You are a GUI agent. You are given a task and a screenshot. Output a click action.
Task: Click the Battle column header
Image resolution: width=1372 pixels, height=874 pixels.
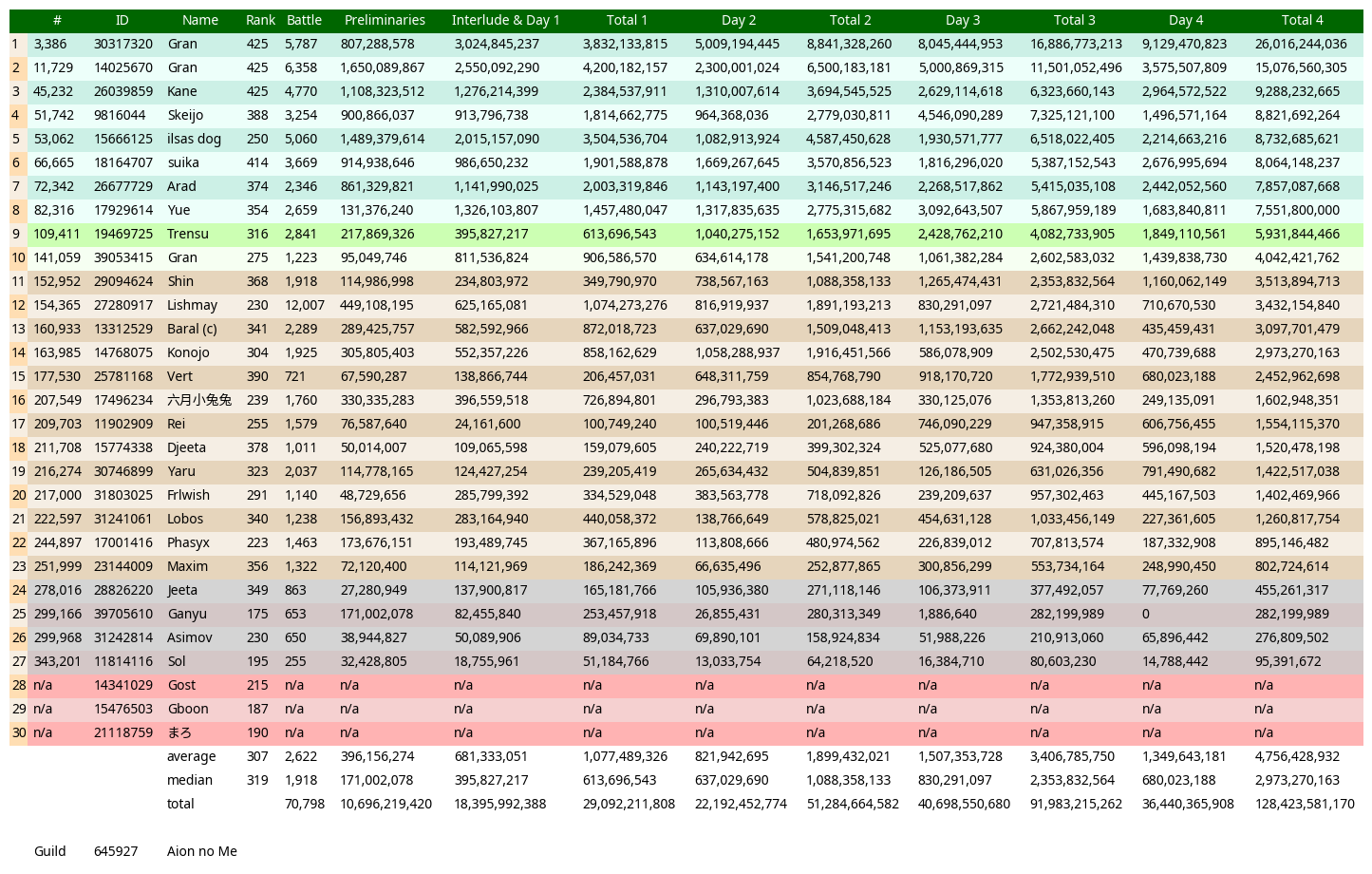[x=304, y=20]
